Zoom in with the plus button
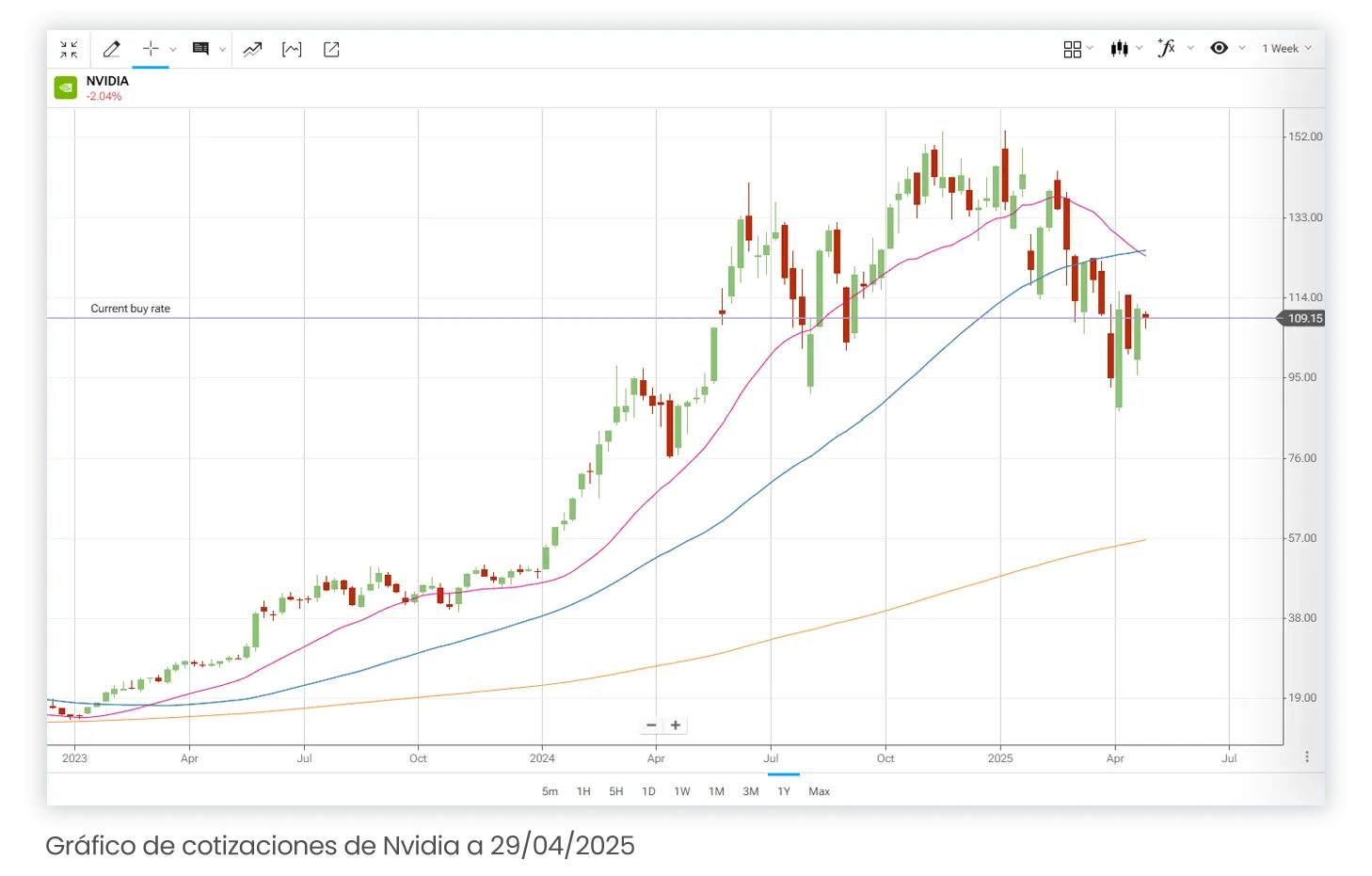1372x876 pixels. [676, 725]
